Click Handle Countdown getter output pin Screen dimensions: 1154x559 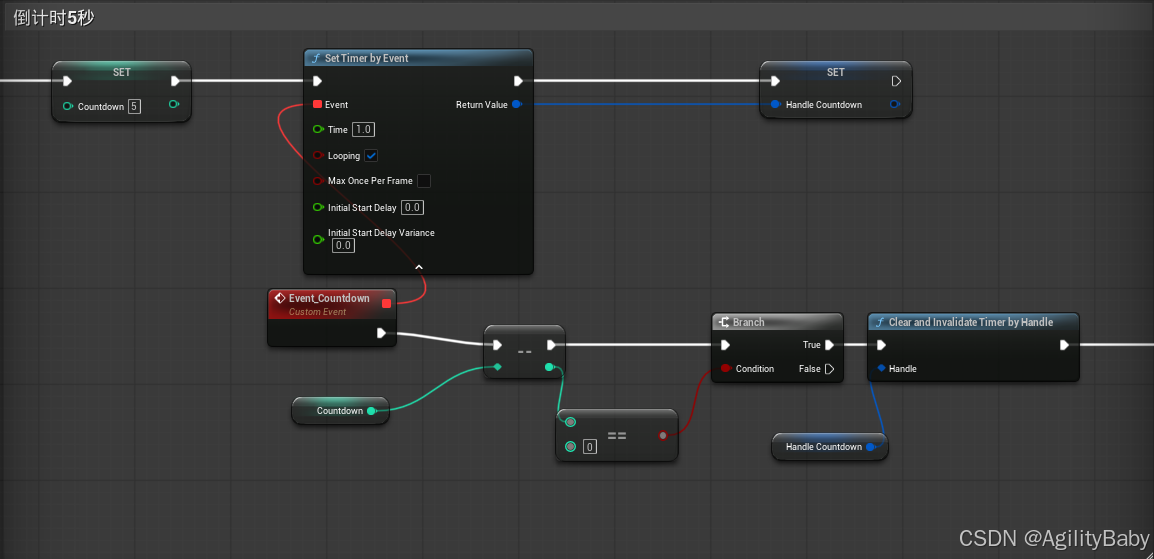(871, 446)
